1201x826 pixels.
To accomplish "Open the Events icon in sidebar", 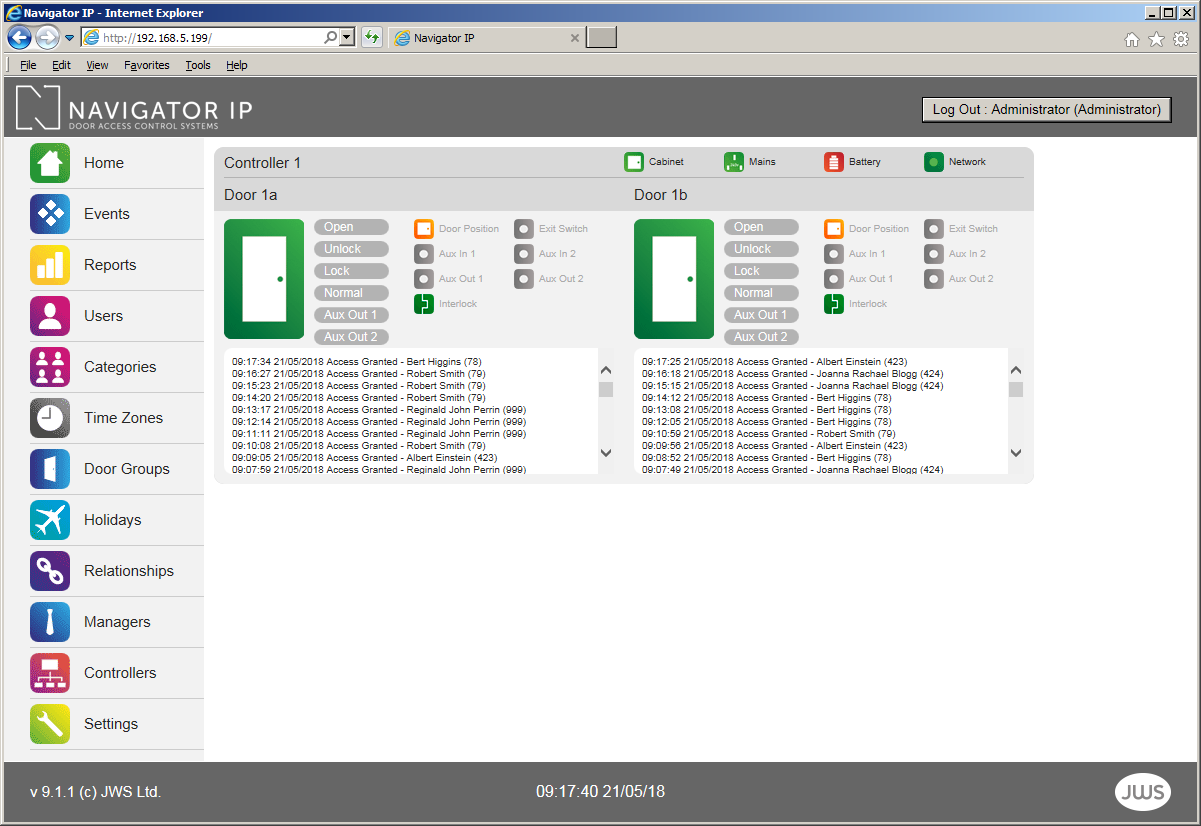I will click(50, 214).
